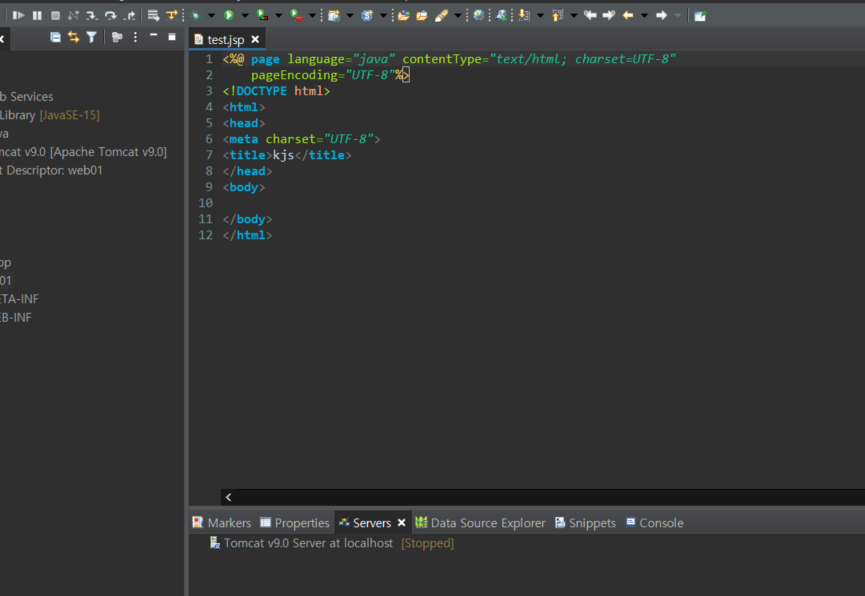Open the Snippets tab
The width and height of the screenshot is (865, 596).
pos(585,523)
